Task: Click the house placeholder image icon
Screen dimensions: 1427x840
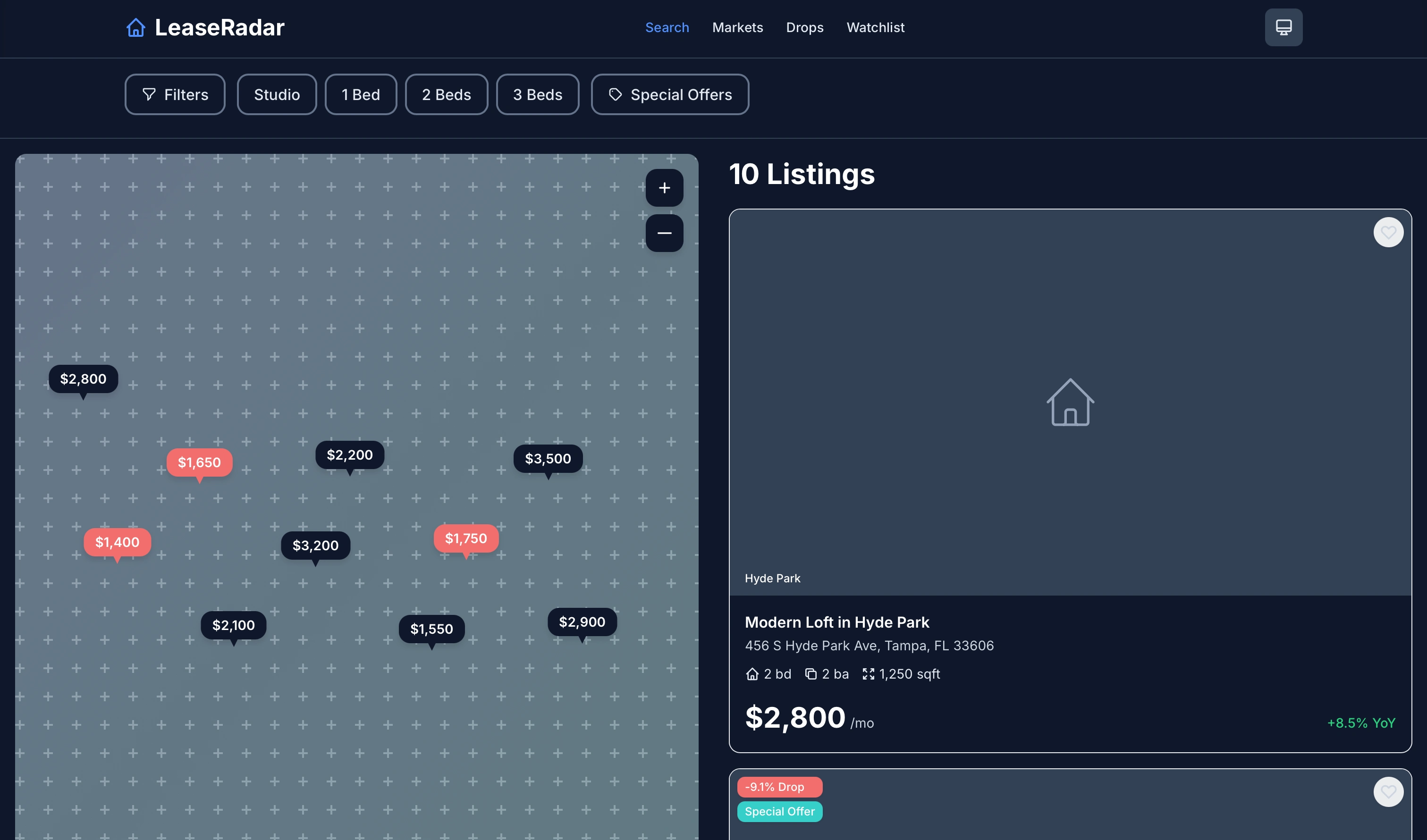Action: coord(1070,403)
